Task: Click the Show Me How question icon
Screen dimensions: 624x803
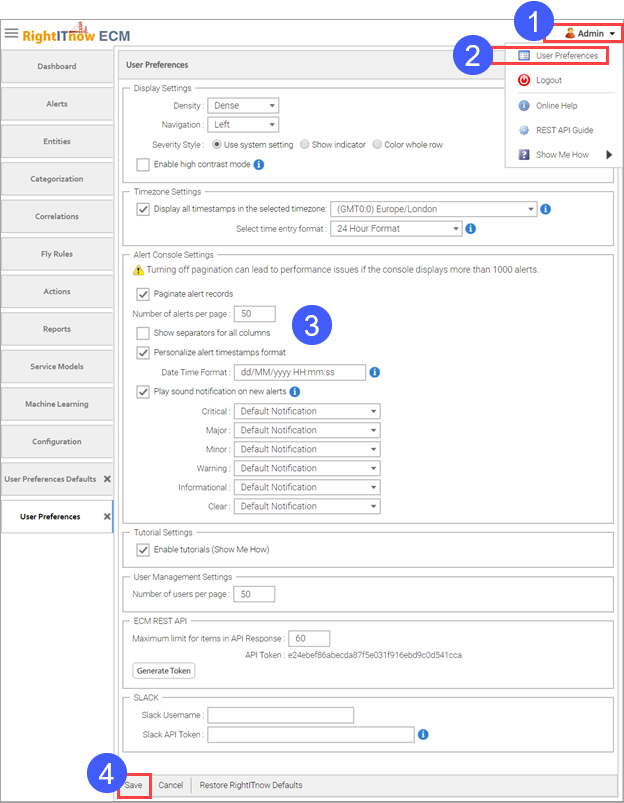Action: tap(524, 155)
